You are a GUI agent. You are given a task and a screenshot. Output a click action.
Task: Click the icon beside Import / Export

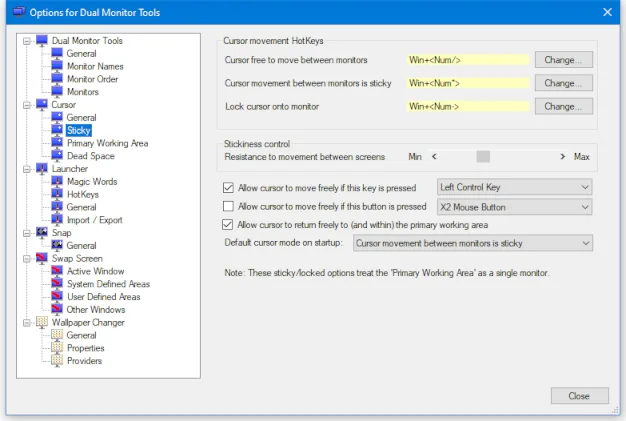coord(57,219)
